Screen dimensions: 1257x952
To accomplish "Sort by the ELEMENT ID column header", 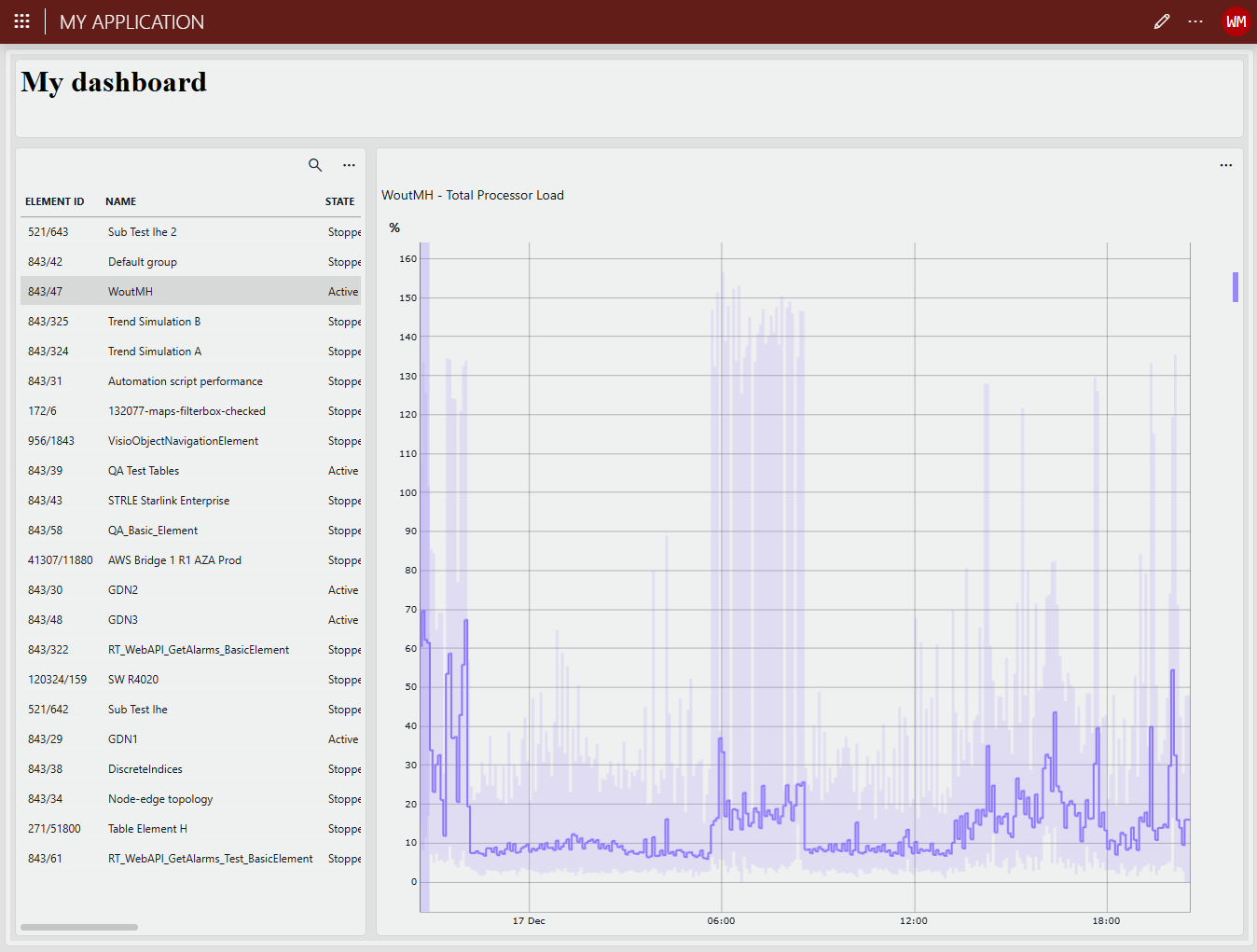I will [x=54, y=201].
